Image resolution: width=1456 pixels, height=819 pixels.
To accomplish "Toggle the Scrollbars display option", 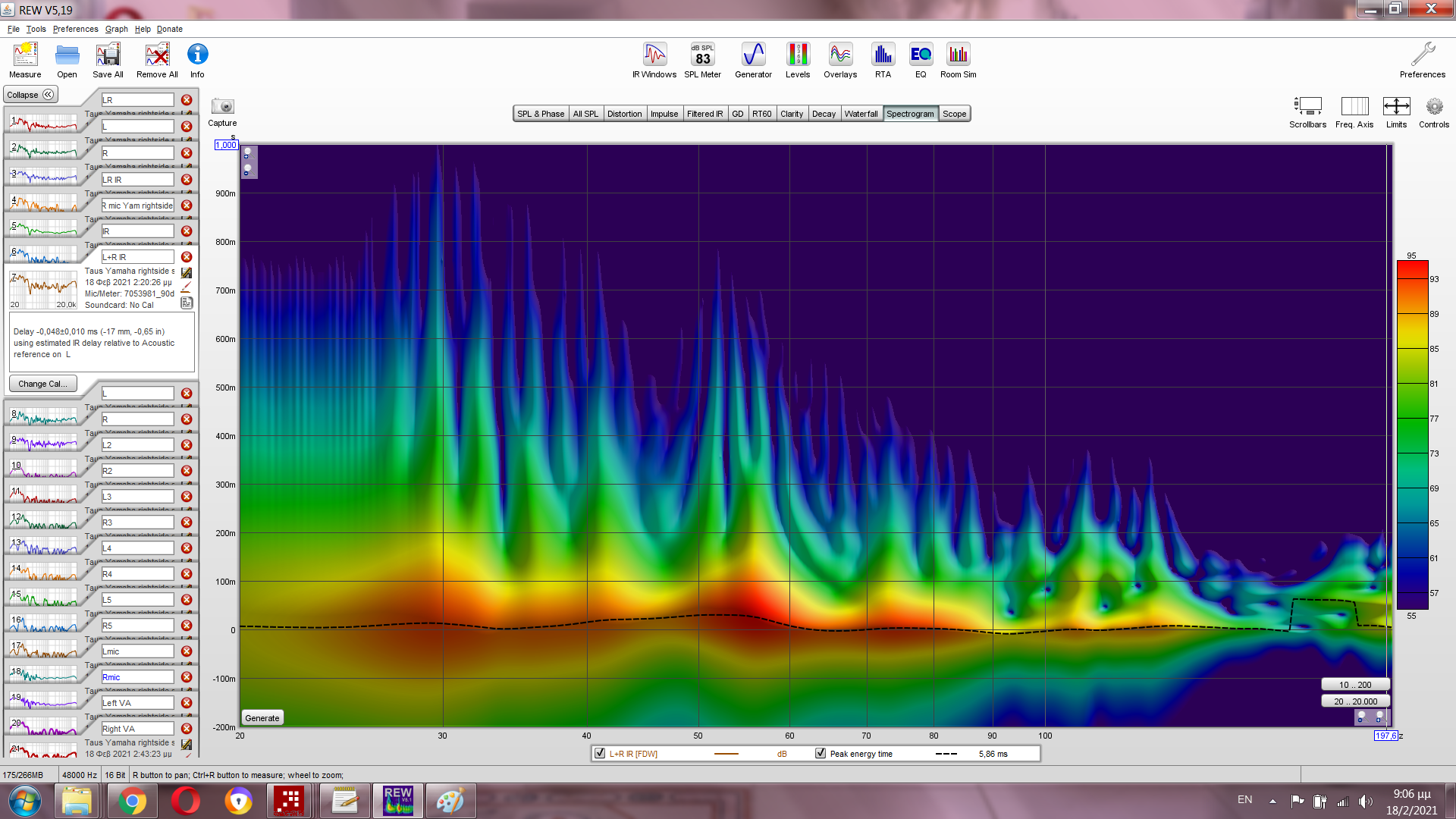I will [1307, 107].
